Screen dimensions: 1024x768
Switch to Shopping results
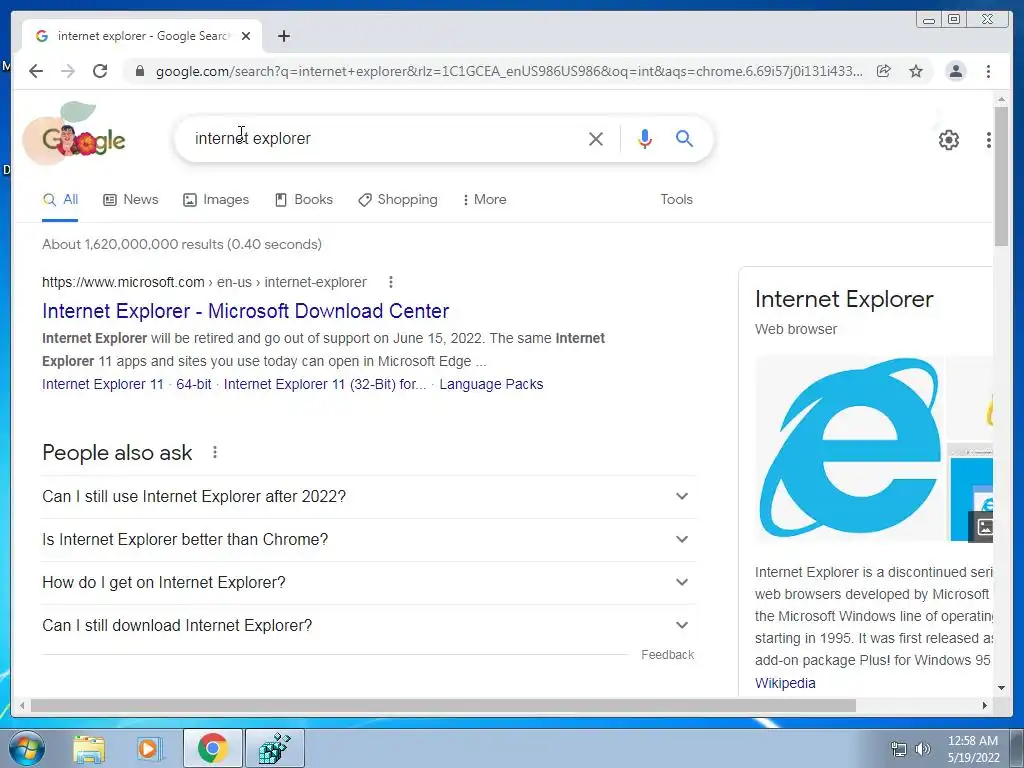398,200
